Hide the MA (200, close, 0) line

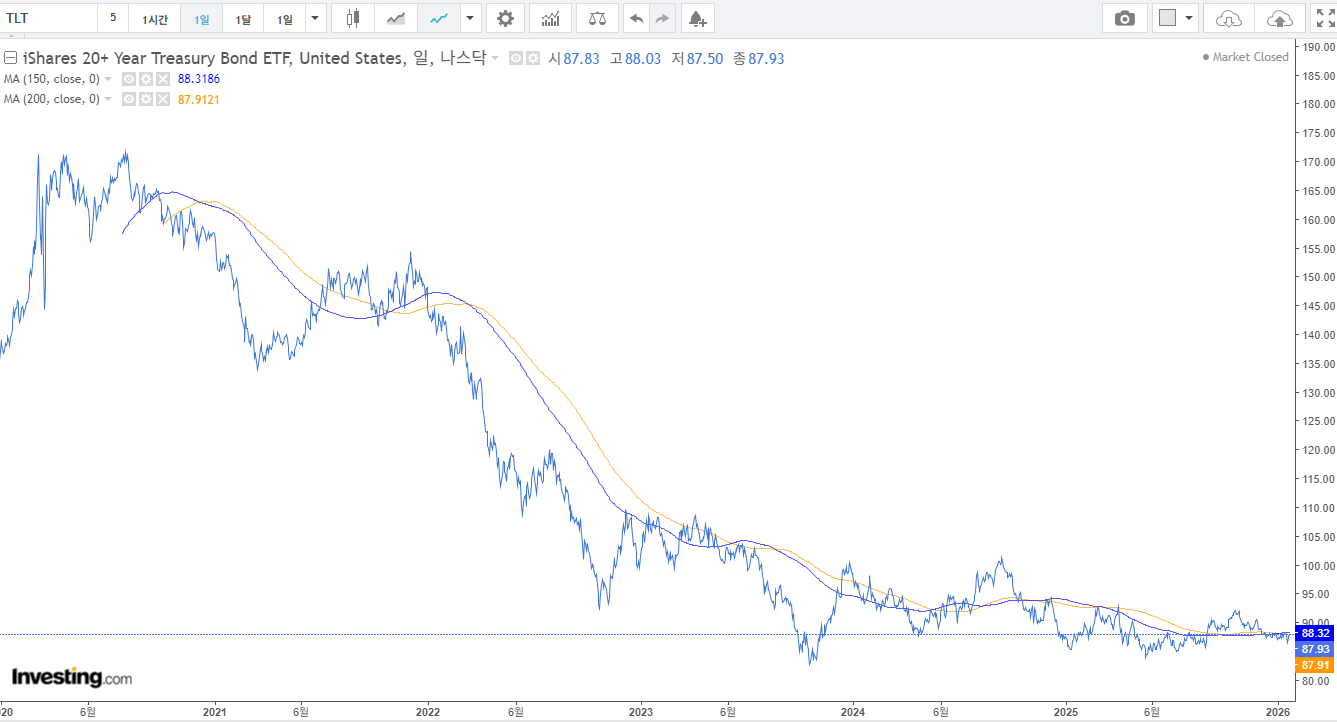point(128,99)
